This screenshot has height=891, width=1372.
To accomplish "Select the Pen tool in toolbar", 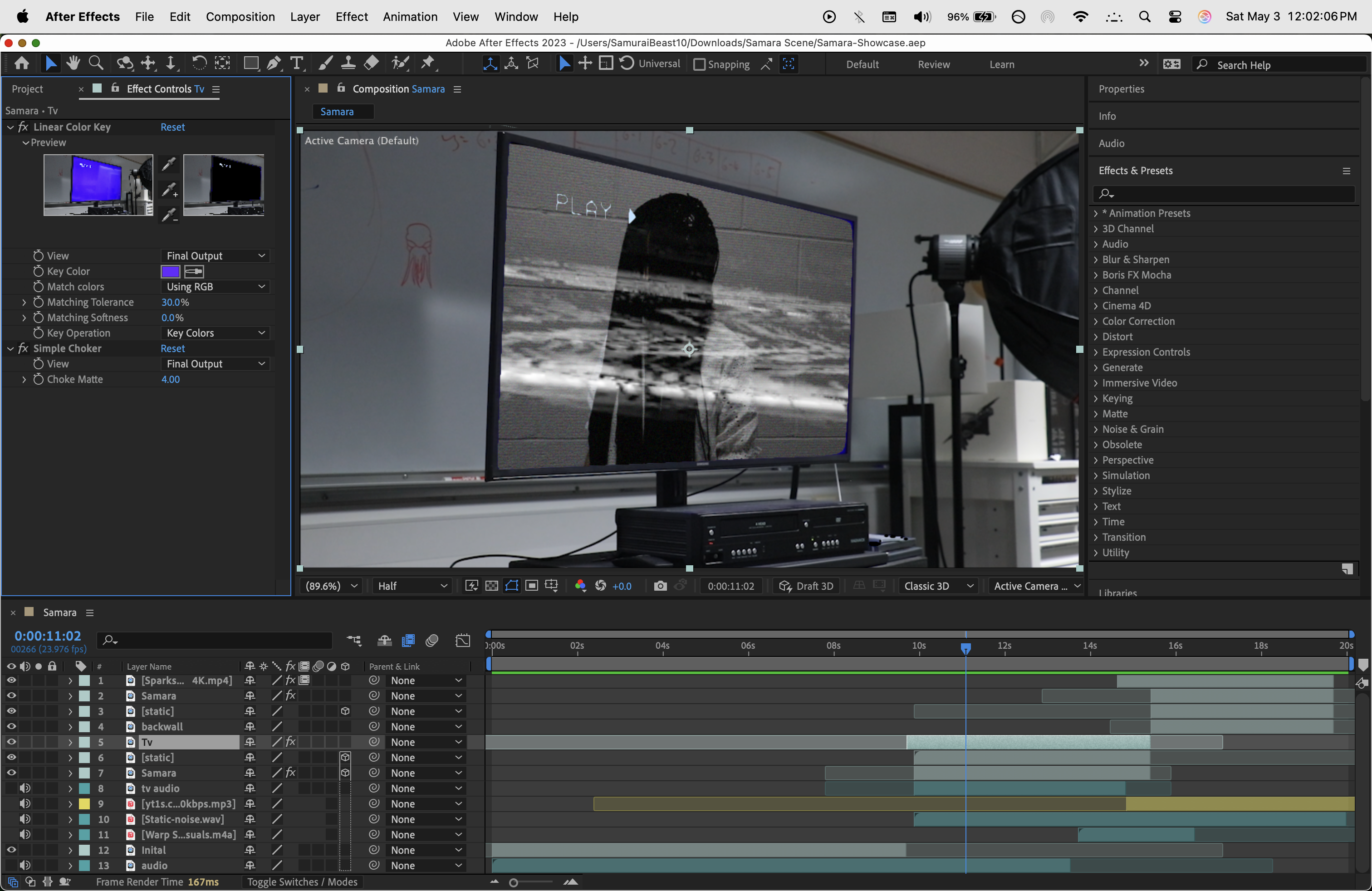I will 274,64.
